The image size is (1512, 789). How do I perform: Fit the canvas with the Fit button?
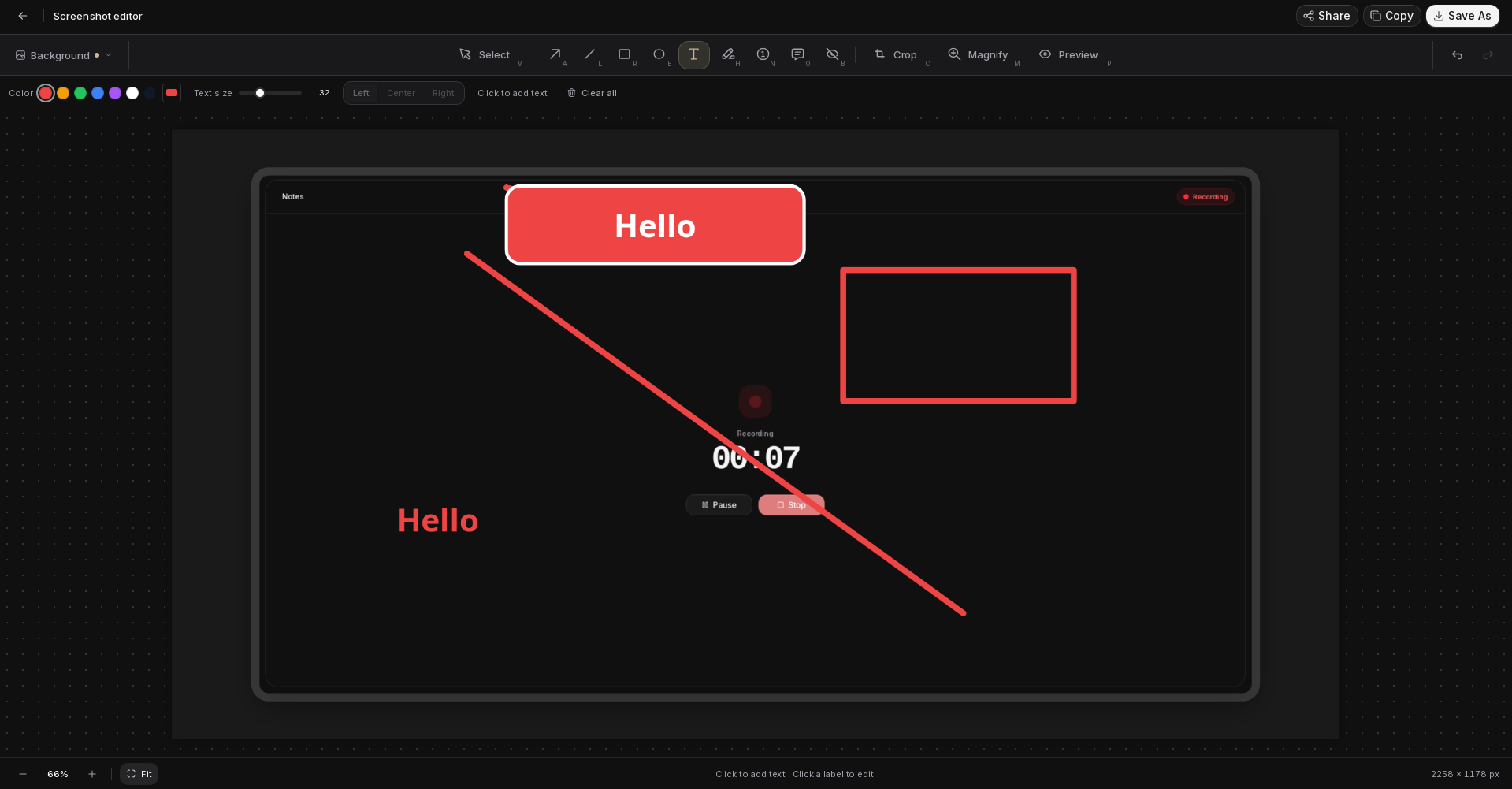(139, 774)
